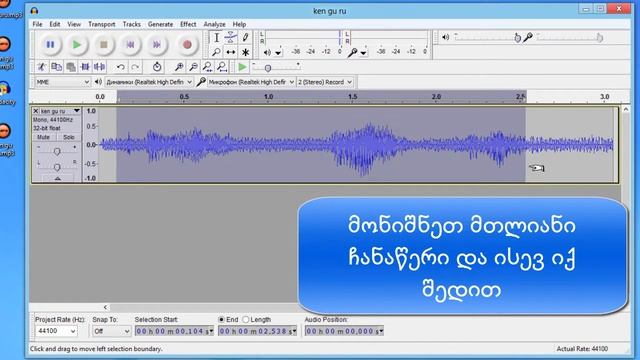Select the Time Shift tool
Screen dimensions: 640x360
click(x=231, y=52)
